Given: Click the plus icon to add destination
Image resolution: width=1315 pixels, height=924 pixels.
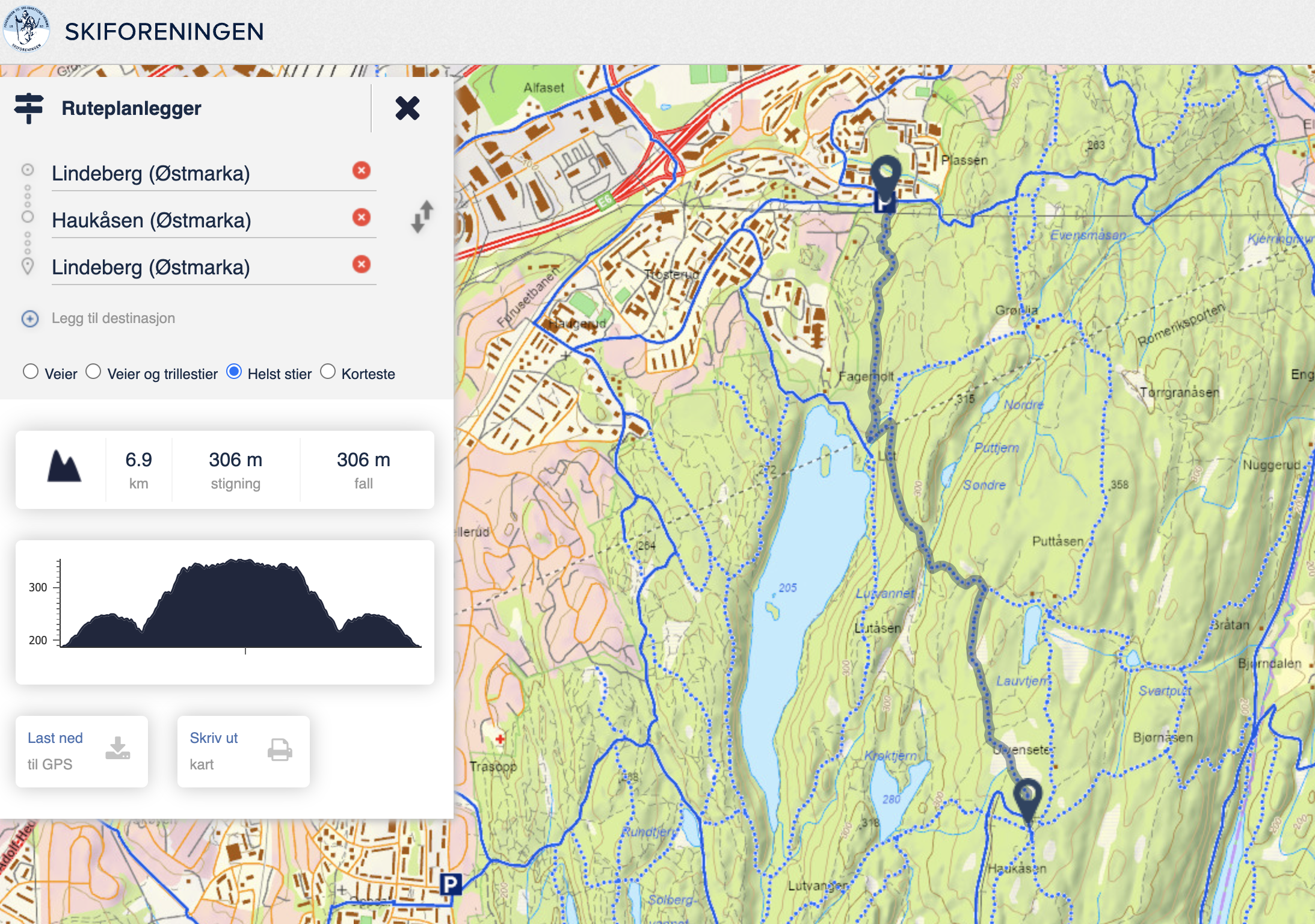Looking at the screenshot, I should [x=30, y=318].
